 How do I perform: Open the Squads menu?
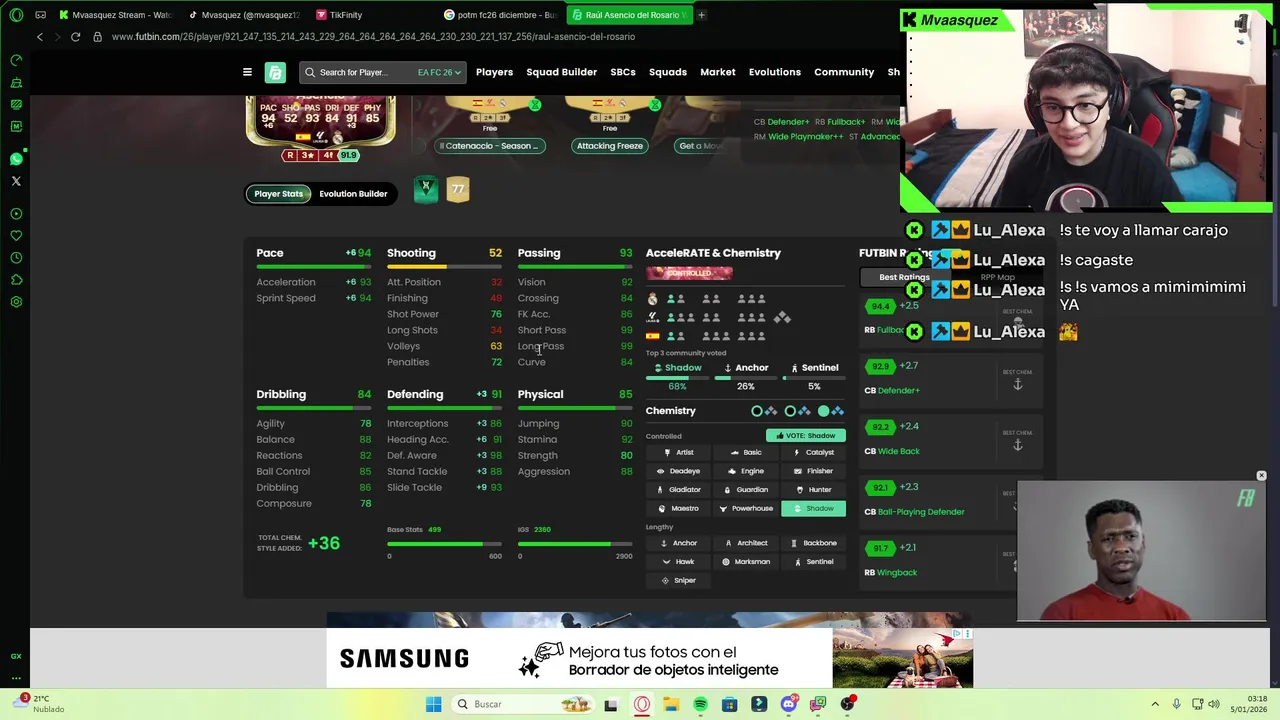668,72
